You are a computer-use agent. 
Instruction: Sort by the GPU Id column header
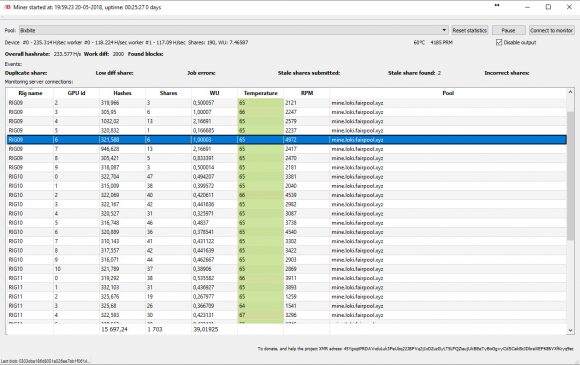(76, 93)
